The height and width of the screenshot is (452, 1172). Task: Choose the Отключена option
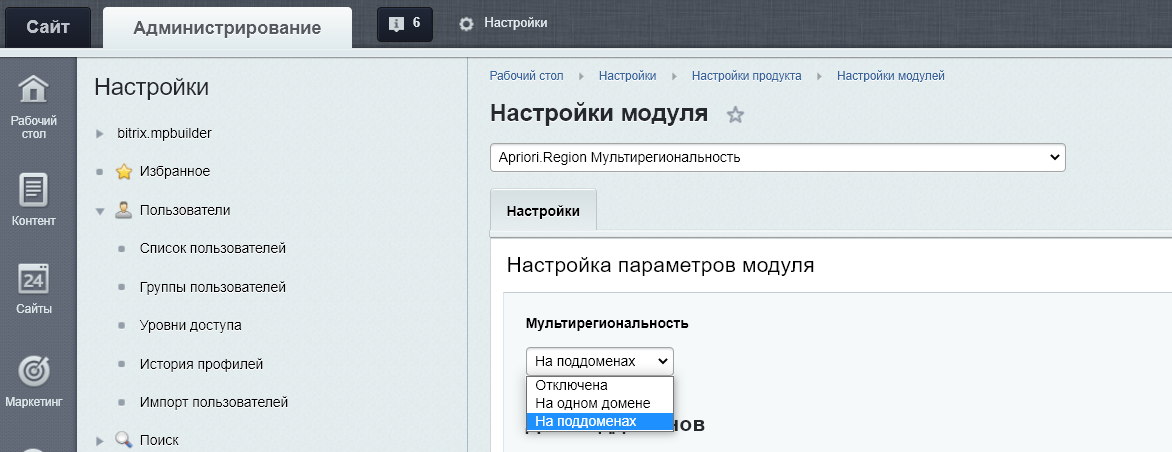pos(600,386)
